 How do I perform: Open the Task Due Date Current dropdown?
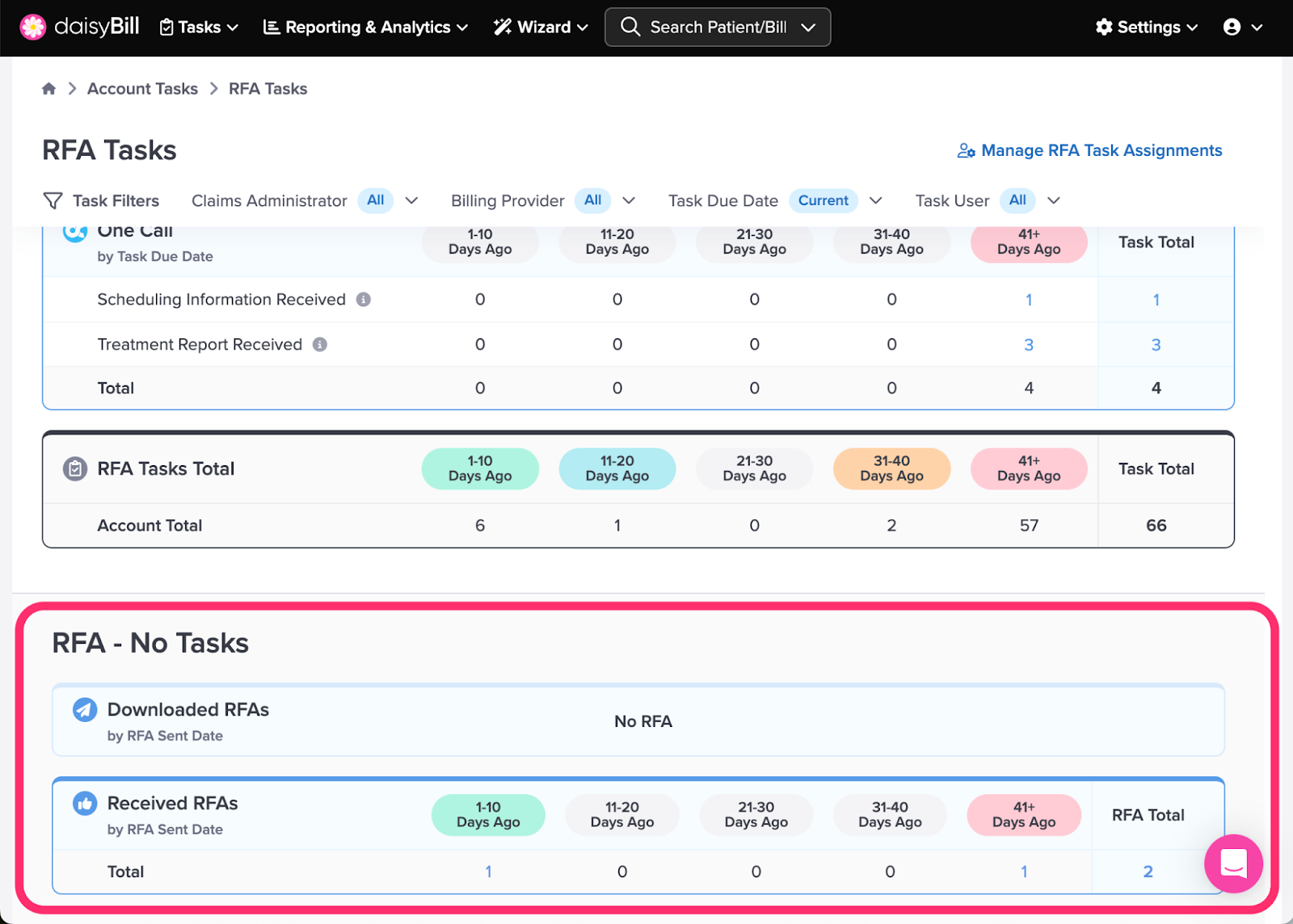click(875, 200)
